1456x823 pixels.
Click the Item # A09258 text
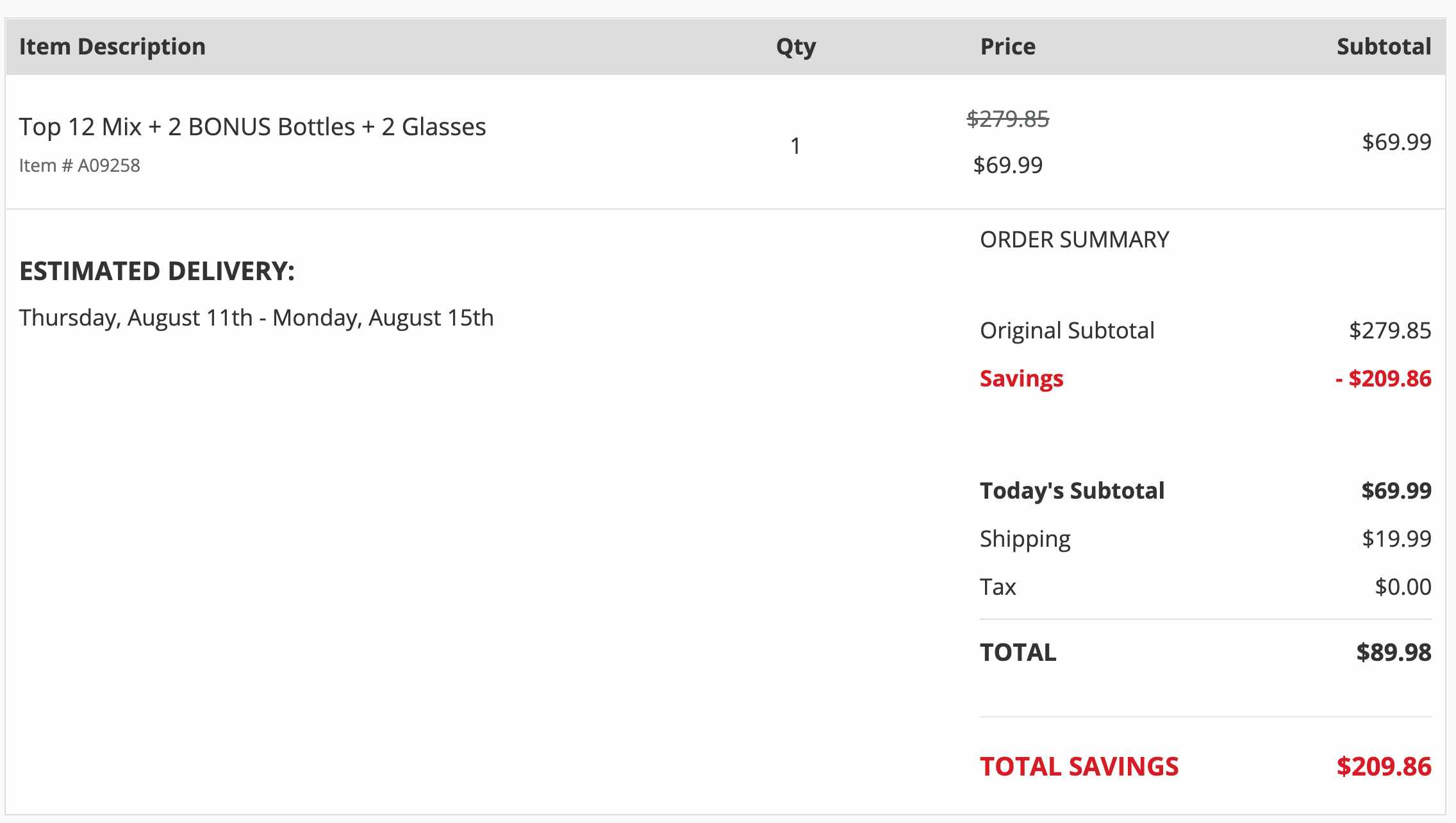click(x=79, y=165)
